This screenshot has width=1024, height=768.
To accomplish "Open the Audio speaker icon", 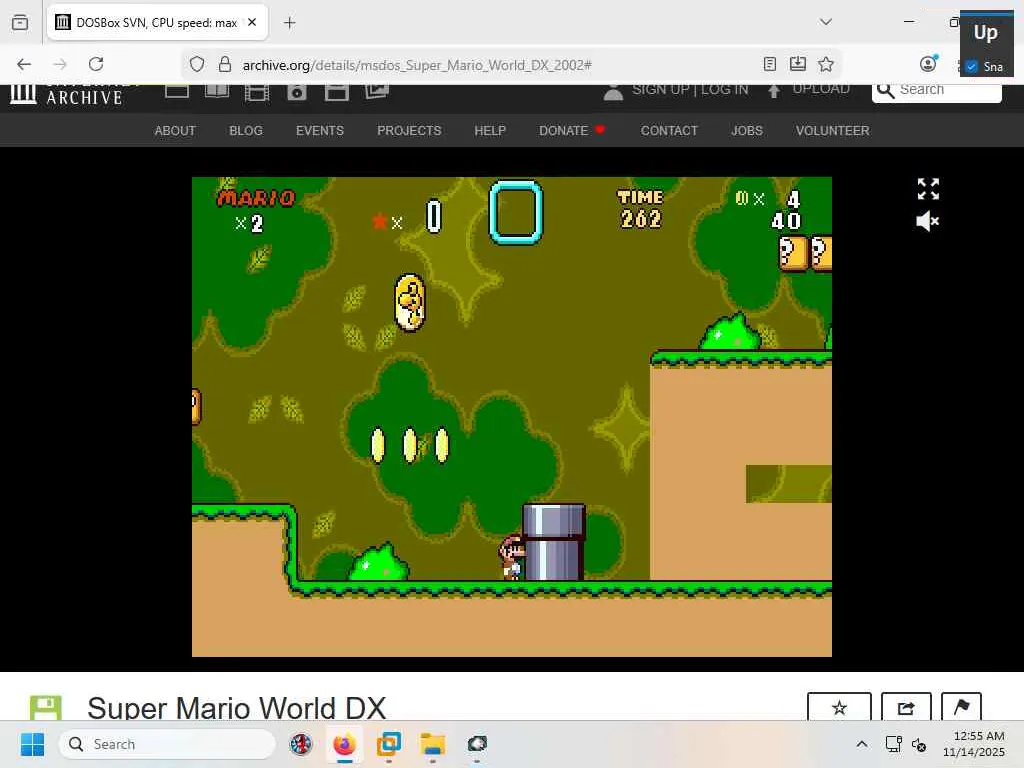I will pos(296,93).
